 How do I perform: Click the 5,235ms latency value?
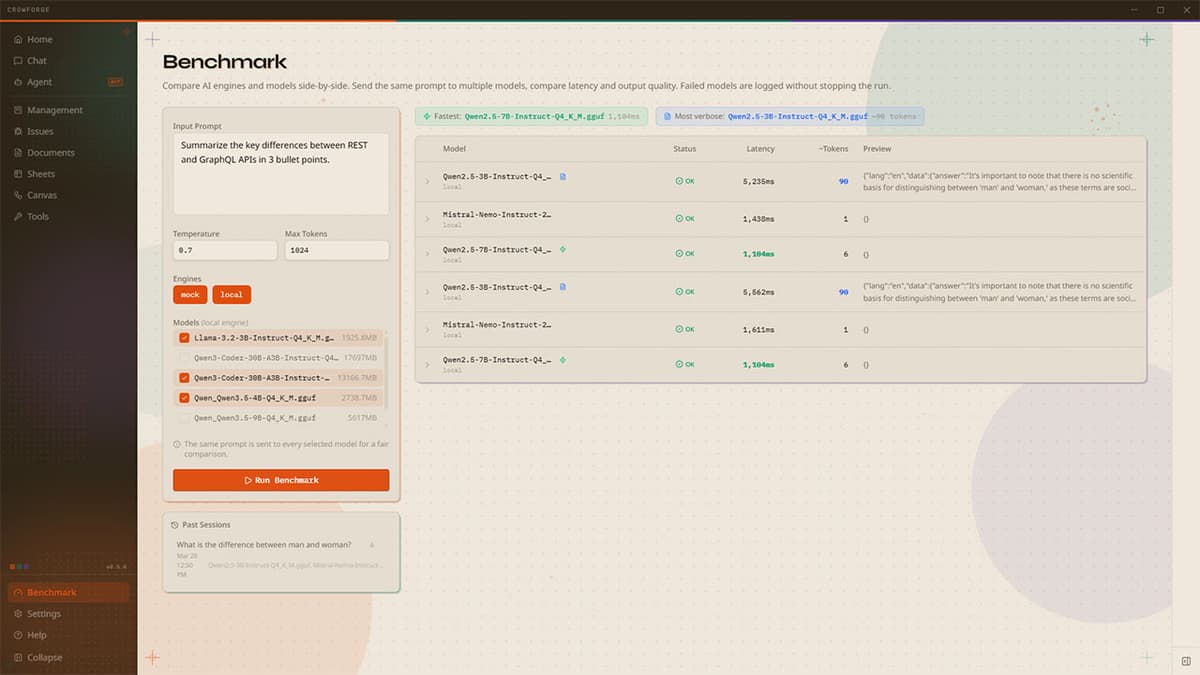coord(758,182)
